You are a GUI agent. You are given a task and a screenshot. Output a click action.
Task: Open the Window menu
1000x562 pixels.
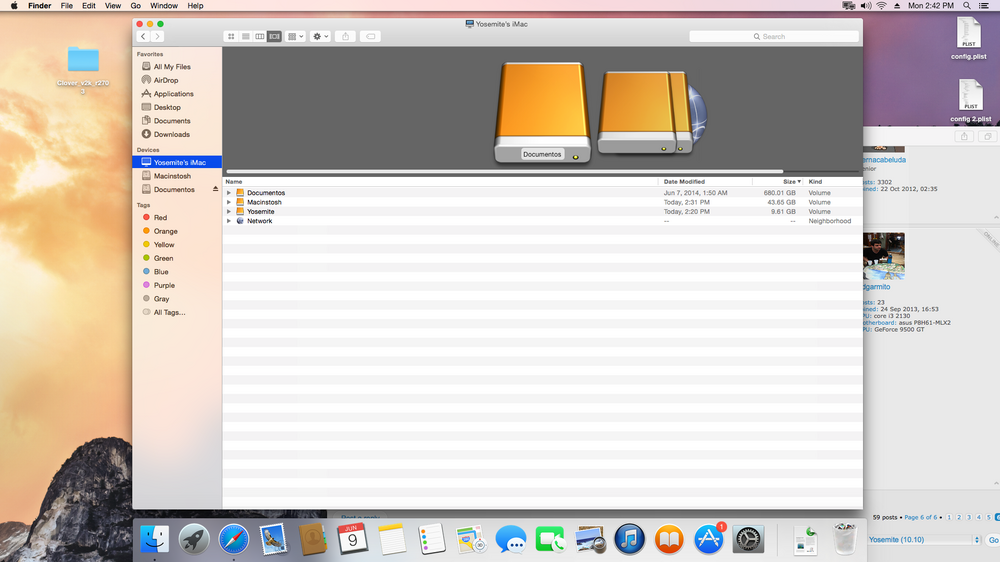tap(164, 6)
